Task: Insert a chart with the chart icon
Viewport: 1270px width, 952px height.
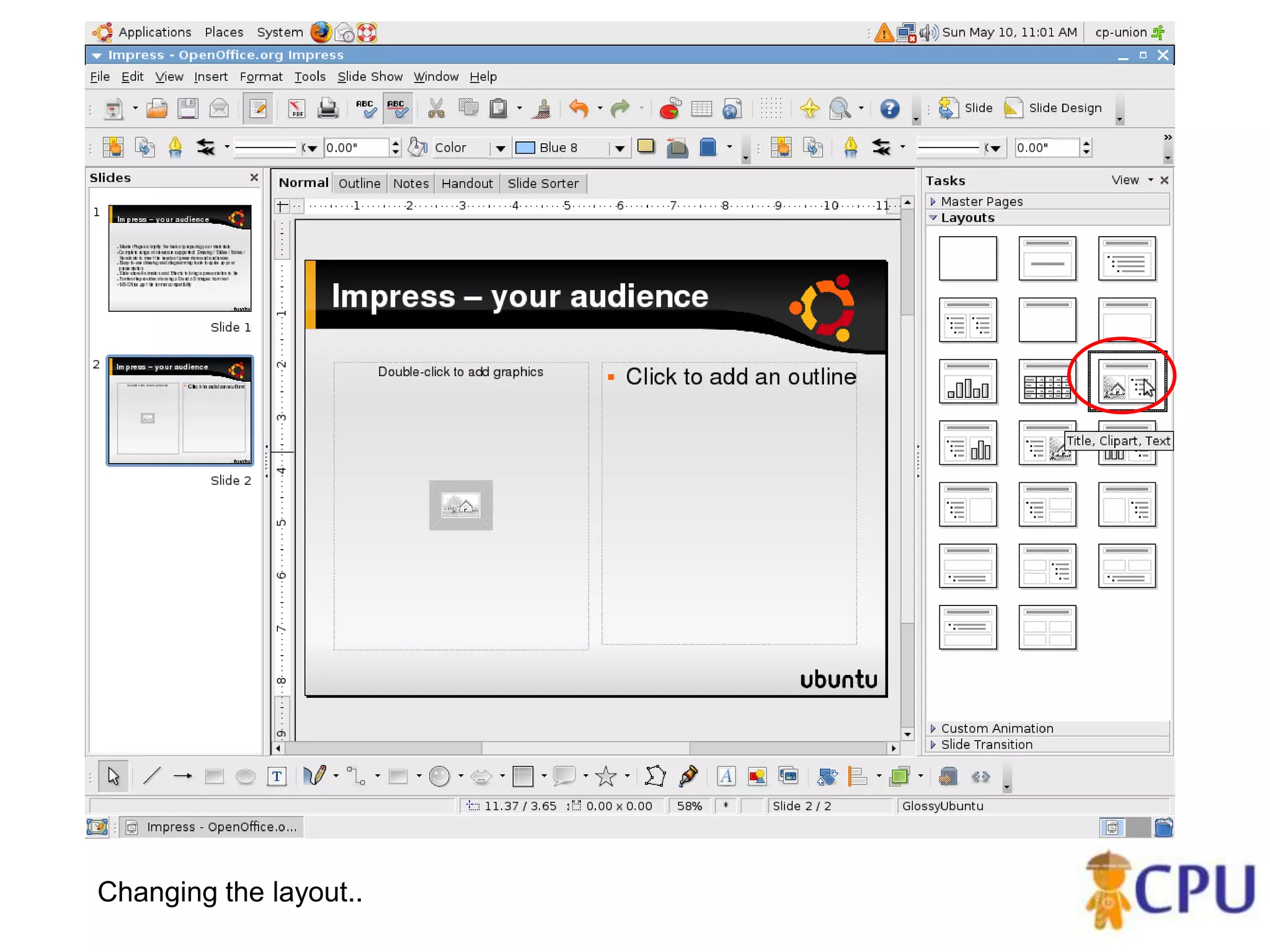Action: click(670, 109)
